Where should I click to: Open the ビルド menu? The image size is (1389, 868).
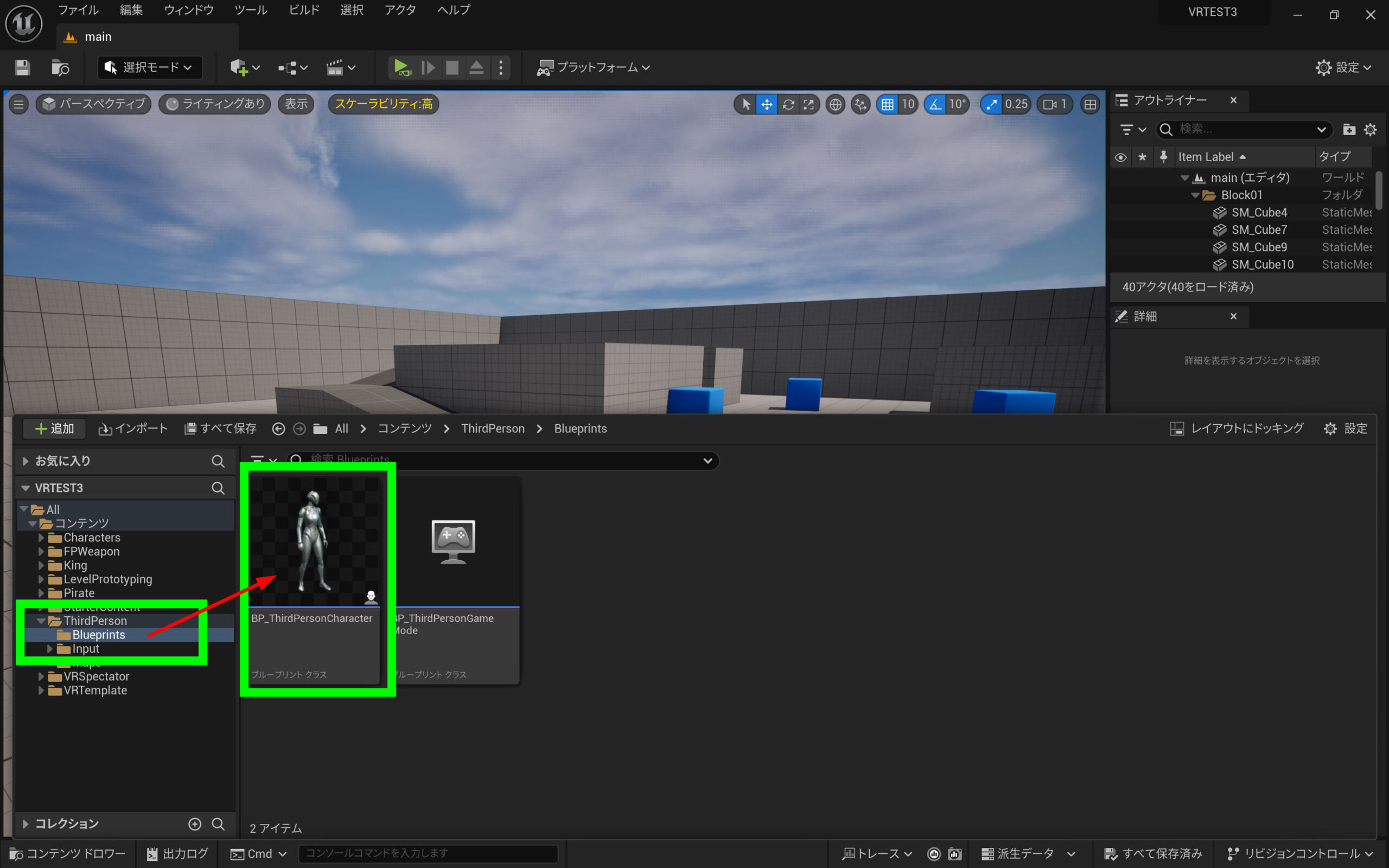click(x=304, y=10)
